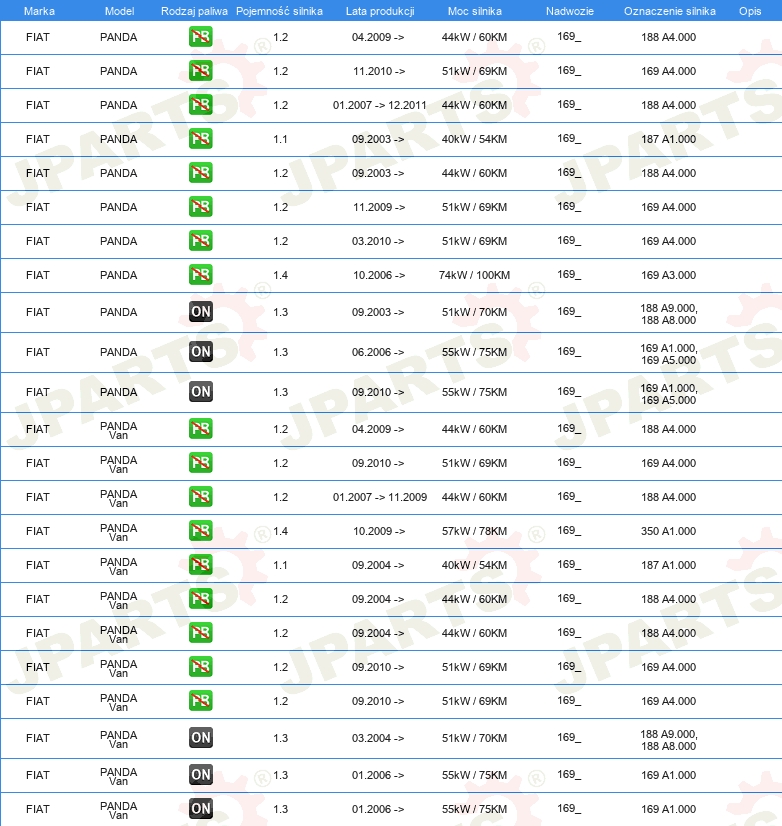Select the date range '01.2007 -> 12.2011'
Image resolution: width=782 pixels, height=826 pixels.
[379, 105]
